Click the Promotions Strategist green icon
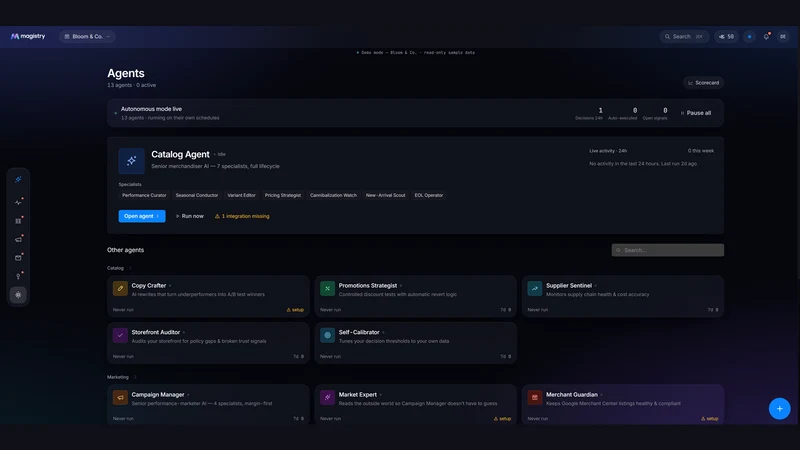 click(328, 289)
